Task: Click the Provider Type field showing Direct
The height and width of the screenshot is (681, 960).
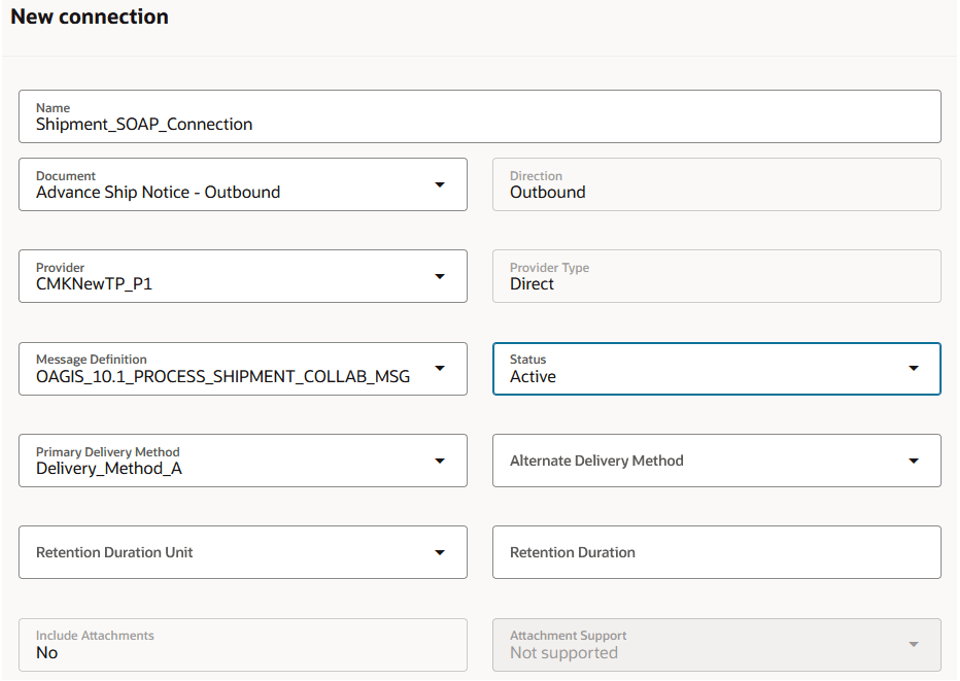Action: [x=716, y=277]
